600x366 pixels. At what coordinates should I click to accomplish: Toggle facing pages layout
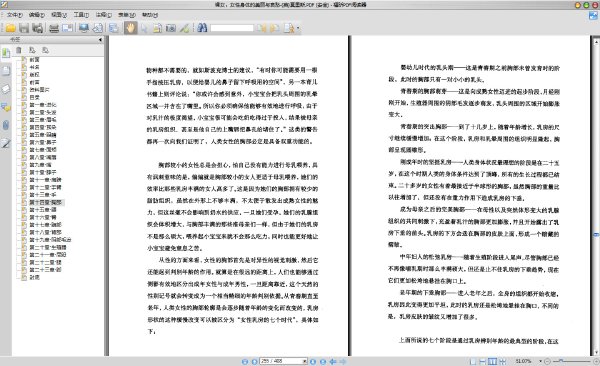(x=492, y=361)
